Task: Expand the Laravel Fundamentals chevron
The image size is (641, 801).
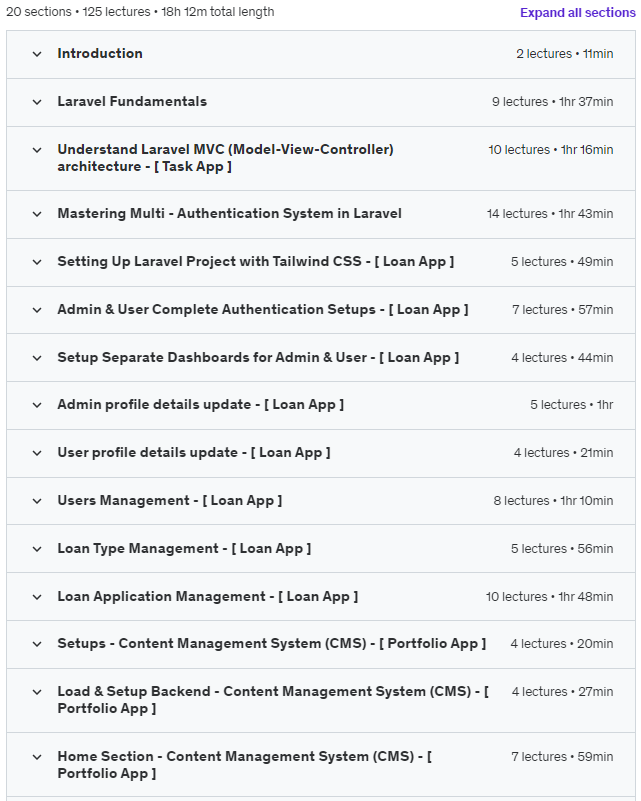Action: point(37,102)
